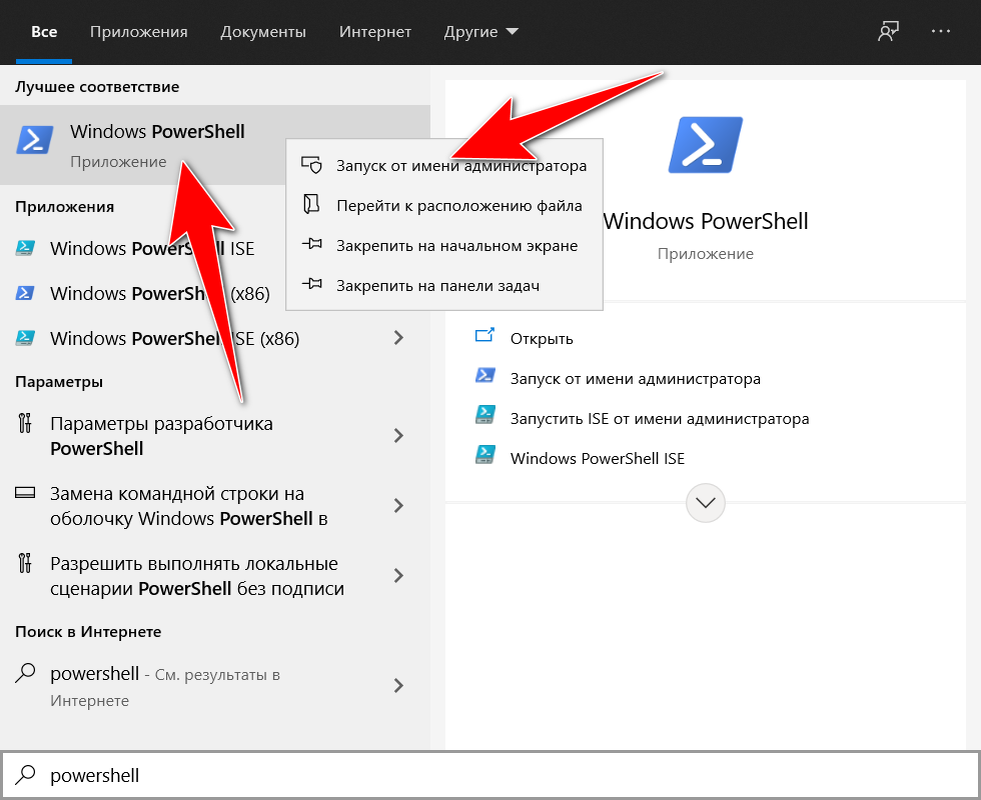This screenshot has height=800, width=981.
Task: Open powershell web search result
Action: 215,686
